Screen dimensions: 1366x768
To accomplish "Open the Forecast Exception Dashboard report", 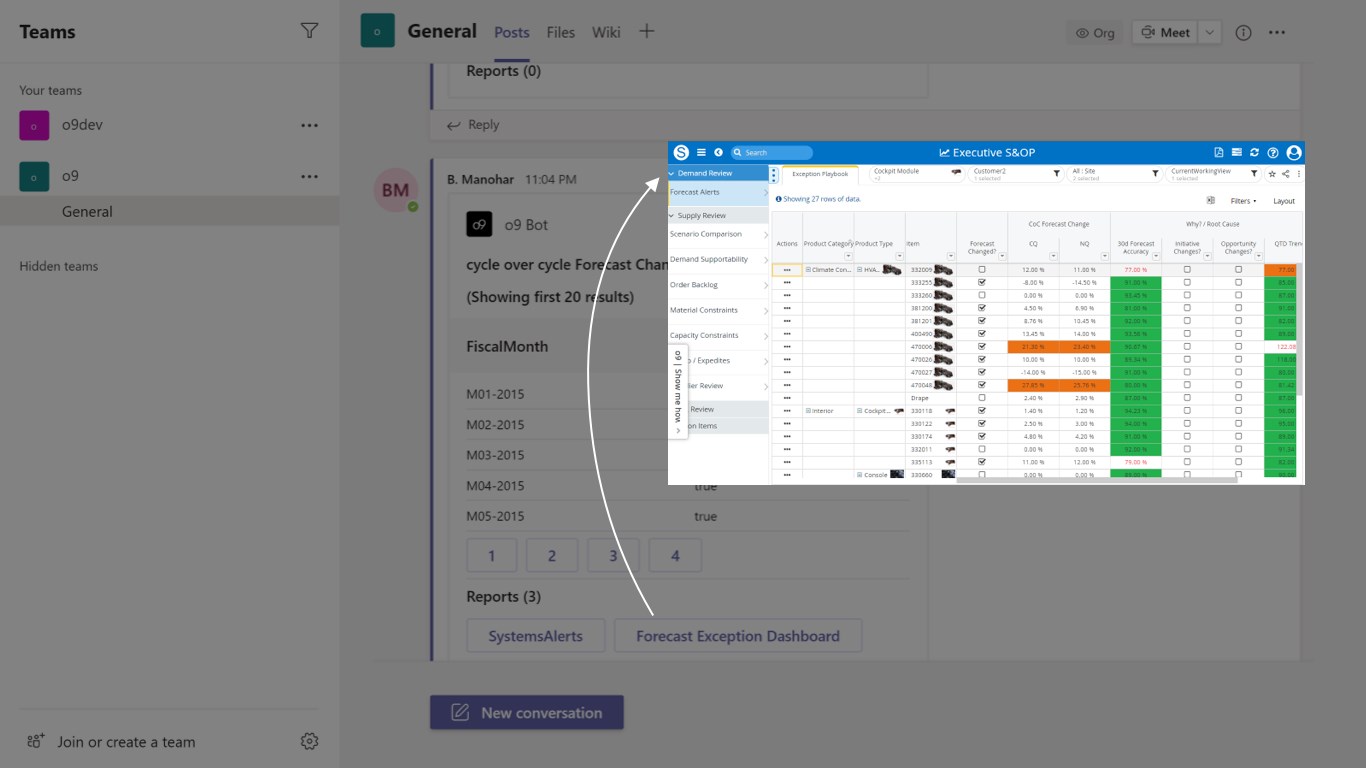I will click(738, 636).
